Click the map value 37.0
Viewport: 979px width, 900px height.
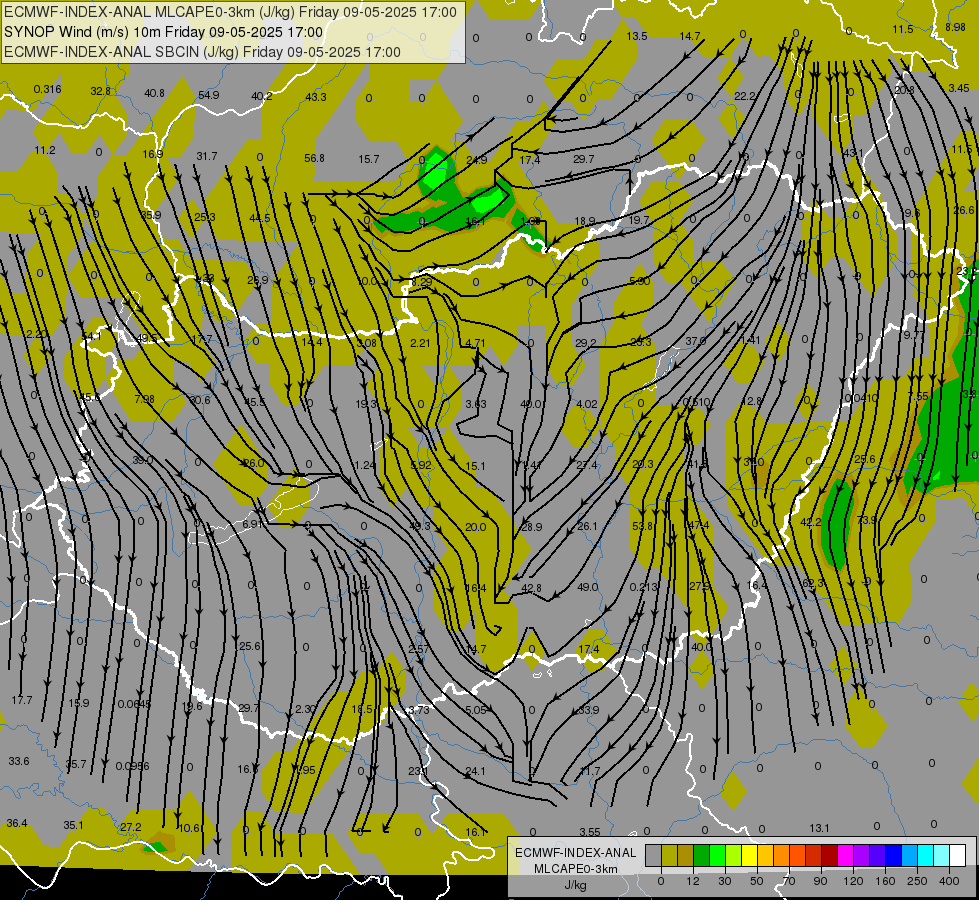click(696, 340)
